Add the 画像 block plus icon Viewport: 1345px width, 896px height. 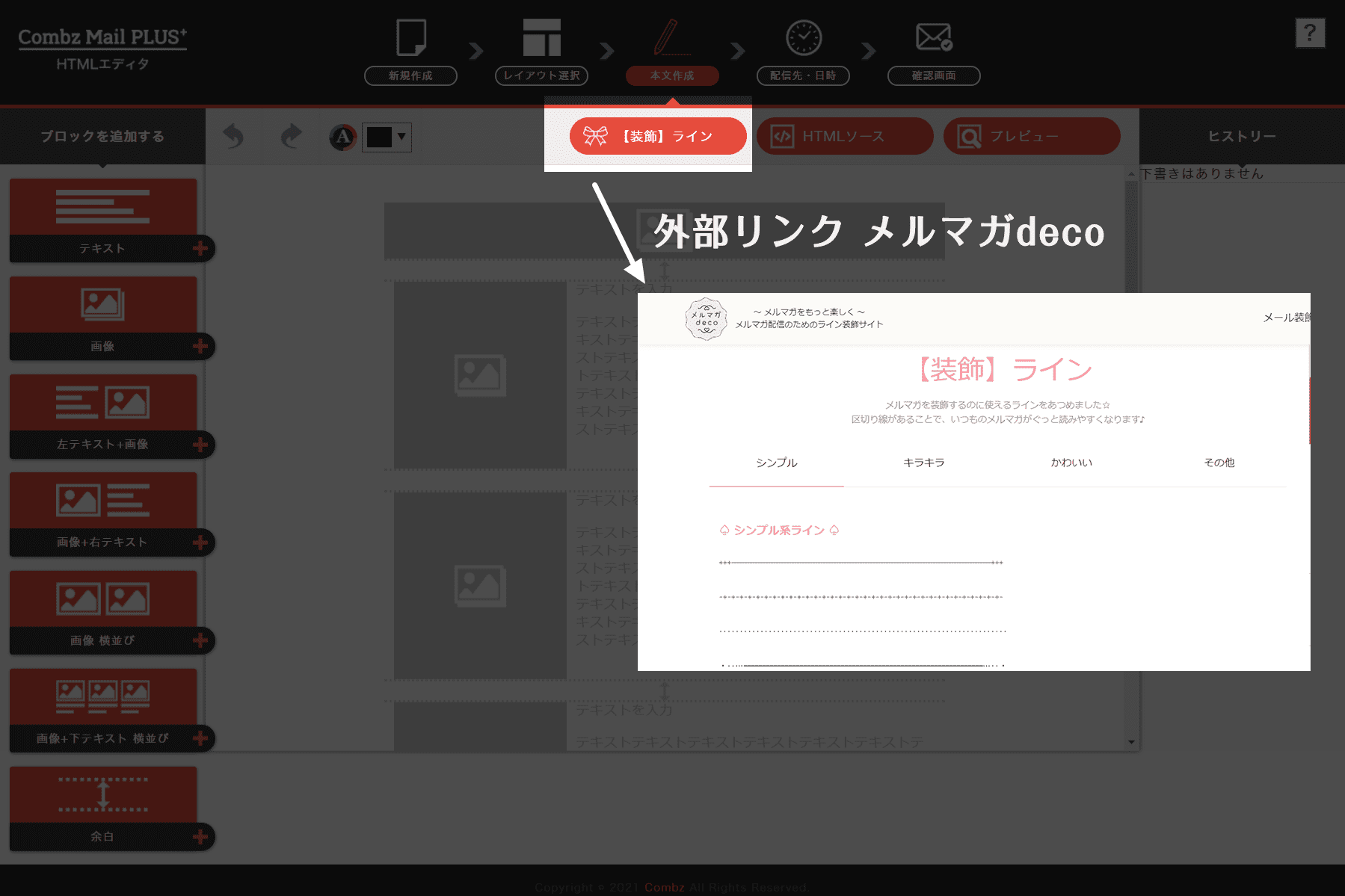(200, 346)
